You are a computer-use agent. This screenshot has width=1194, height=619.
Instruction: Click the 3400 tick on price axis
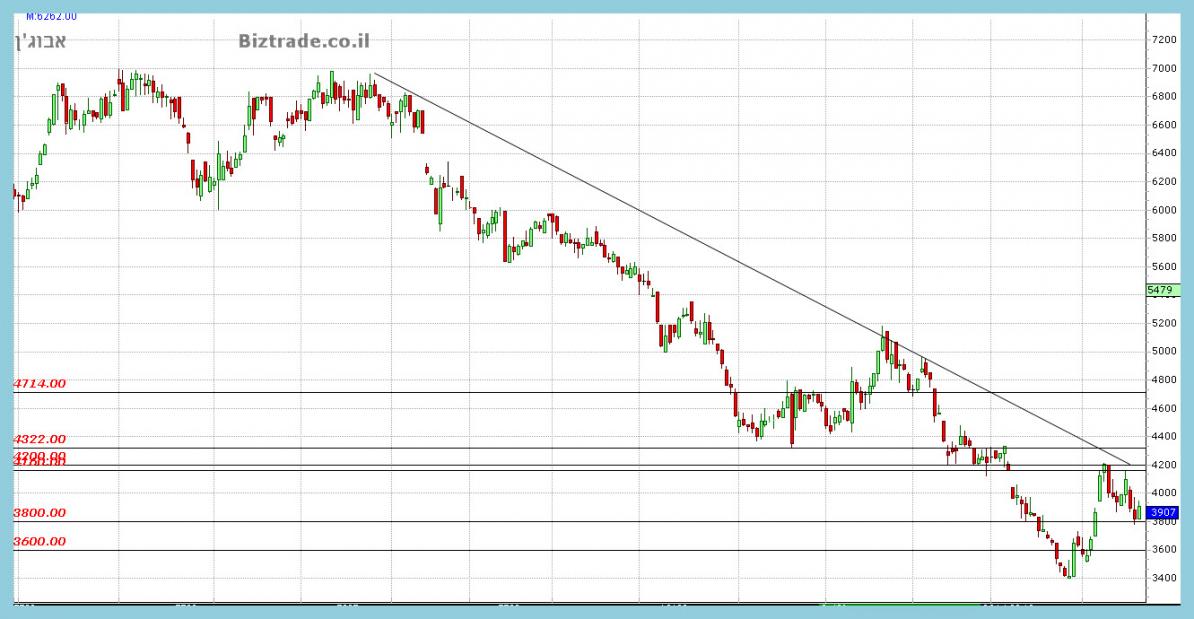pos(1164,578)
